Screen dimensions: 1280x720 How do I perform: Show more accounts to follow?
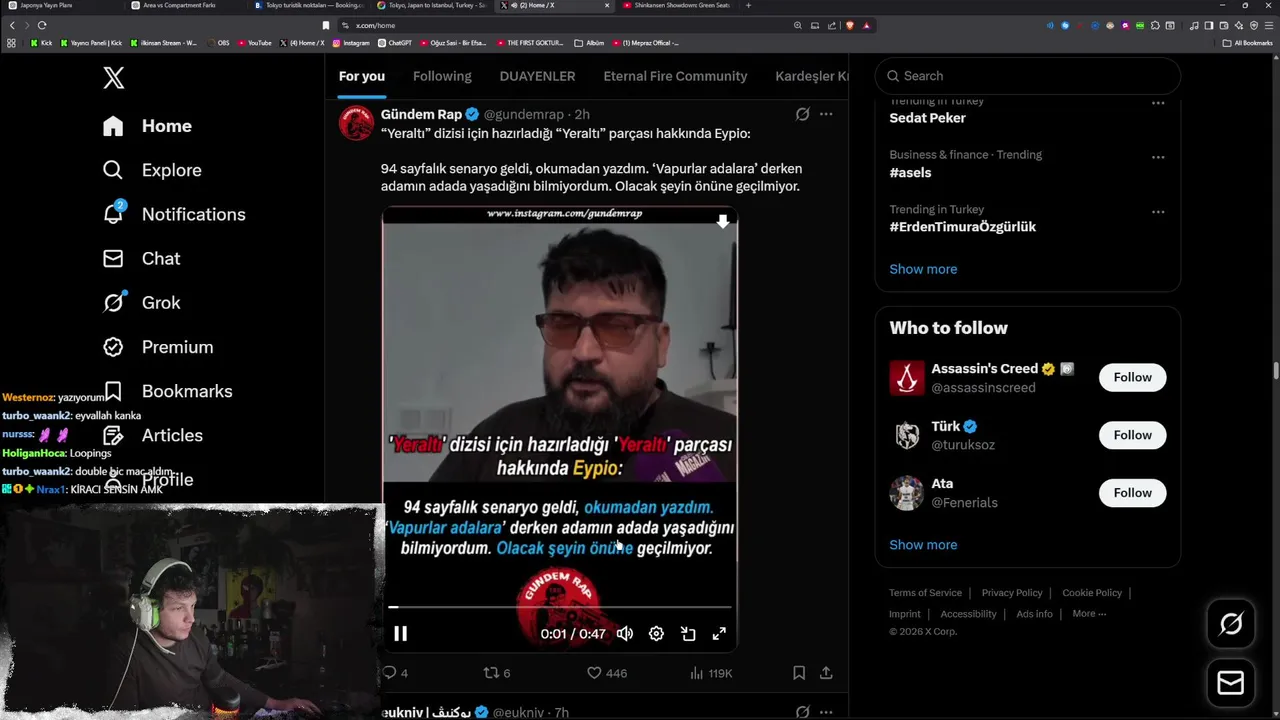coord(923,545)
